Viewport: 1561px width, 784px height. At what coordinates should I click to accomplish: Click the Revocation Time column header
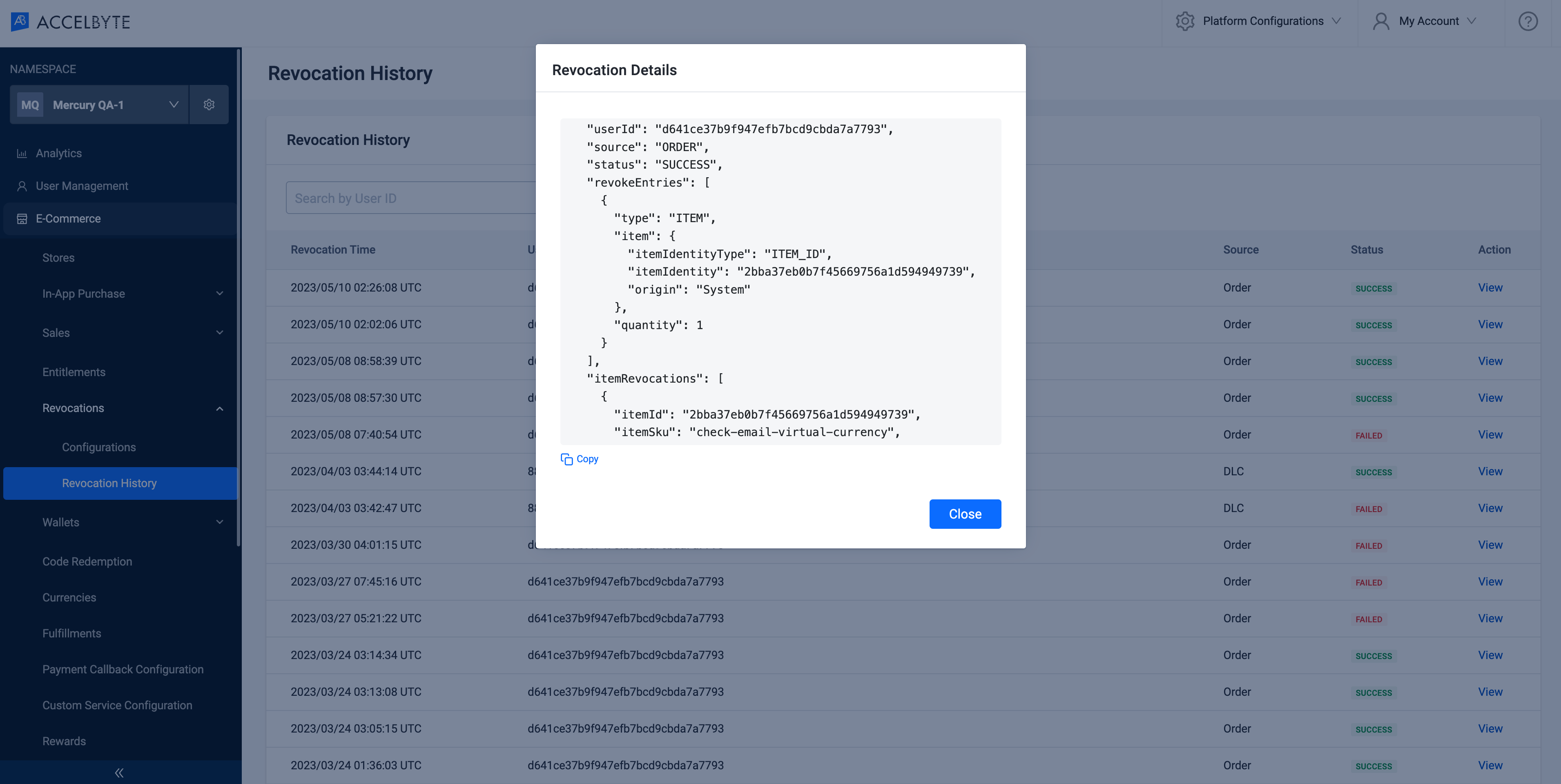point(333,249)
